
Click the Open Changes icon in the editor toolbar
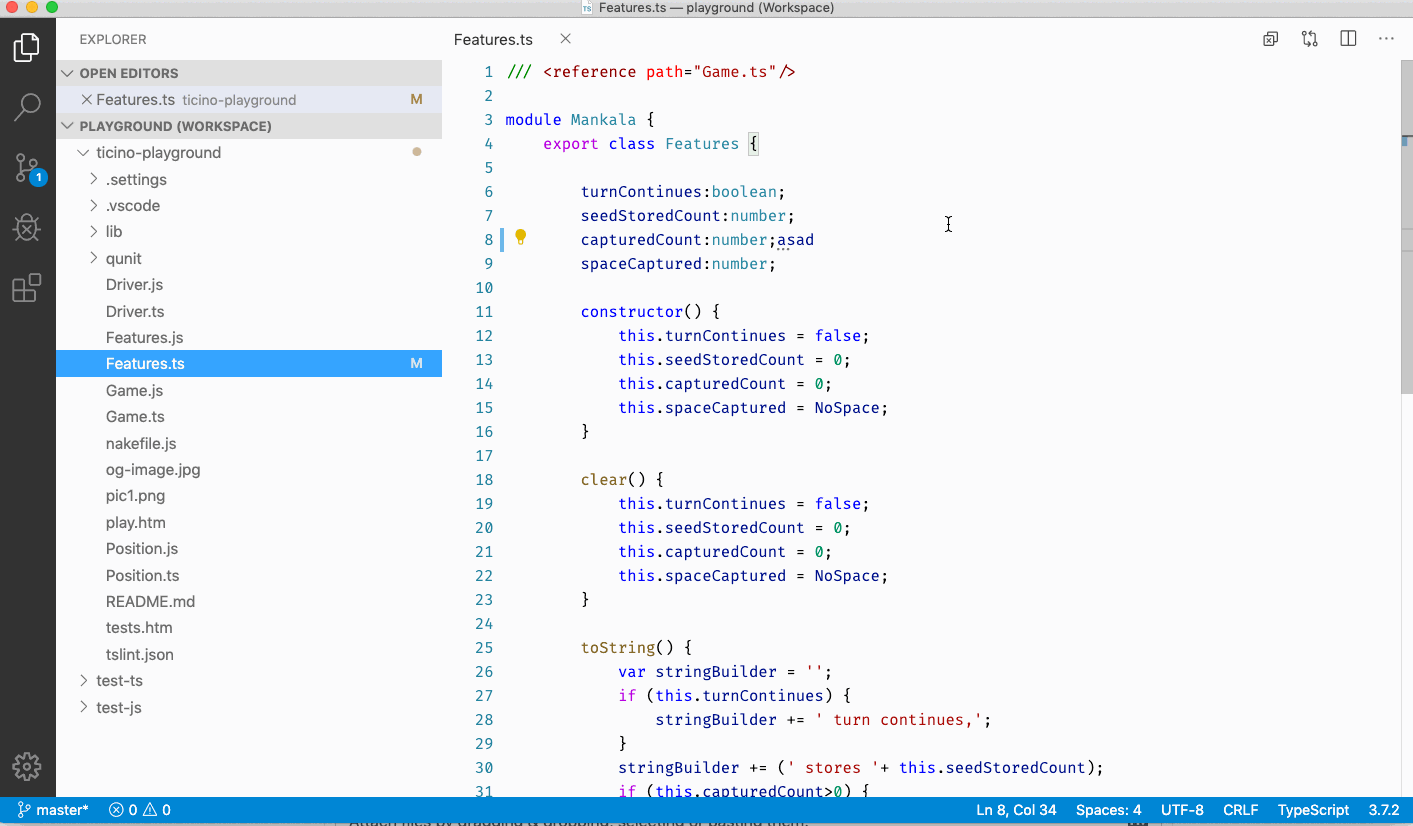pyautogui.click(x=1309, y=38)
